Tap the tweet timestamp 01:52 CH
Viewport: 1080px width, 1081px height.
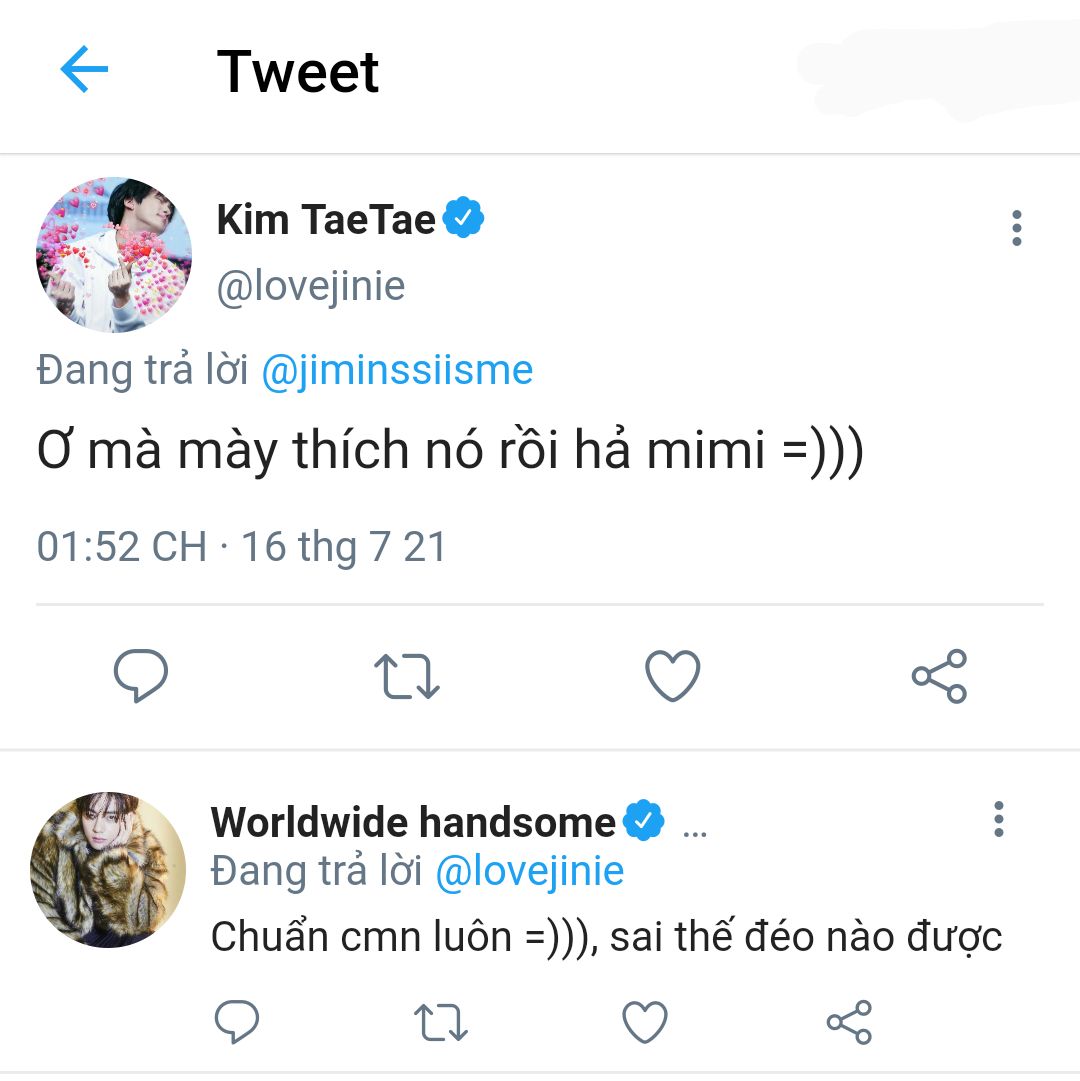[121, 547]
